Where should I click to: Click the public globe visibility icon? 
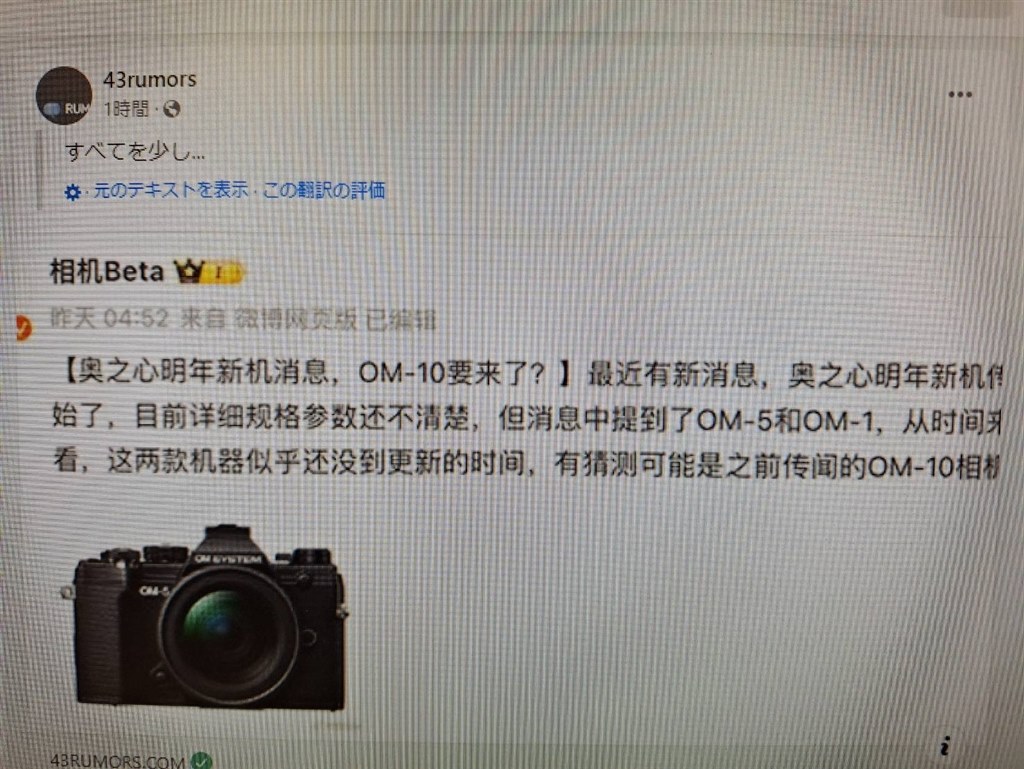[x=172, y=109]
